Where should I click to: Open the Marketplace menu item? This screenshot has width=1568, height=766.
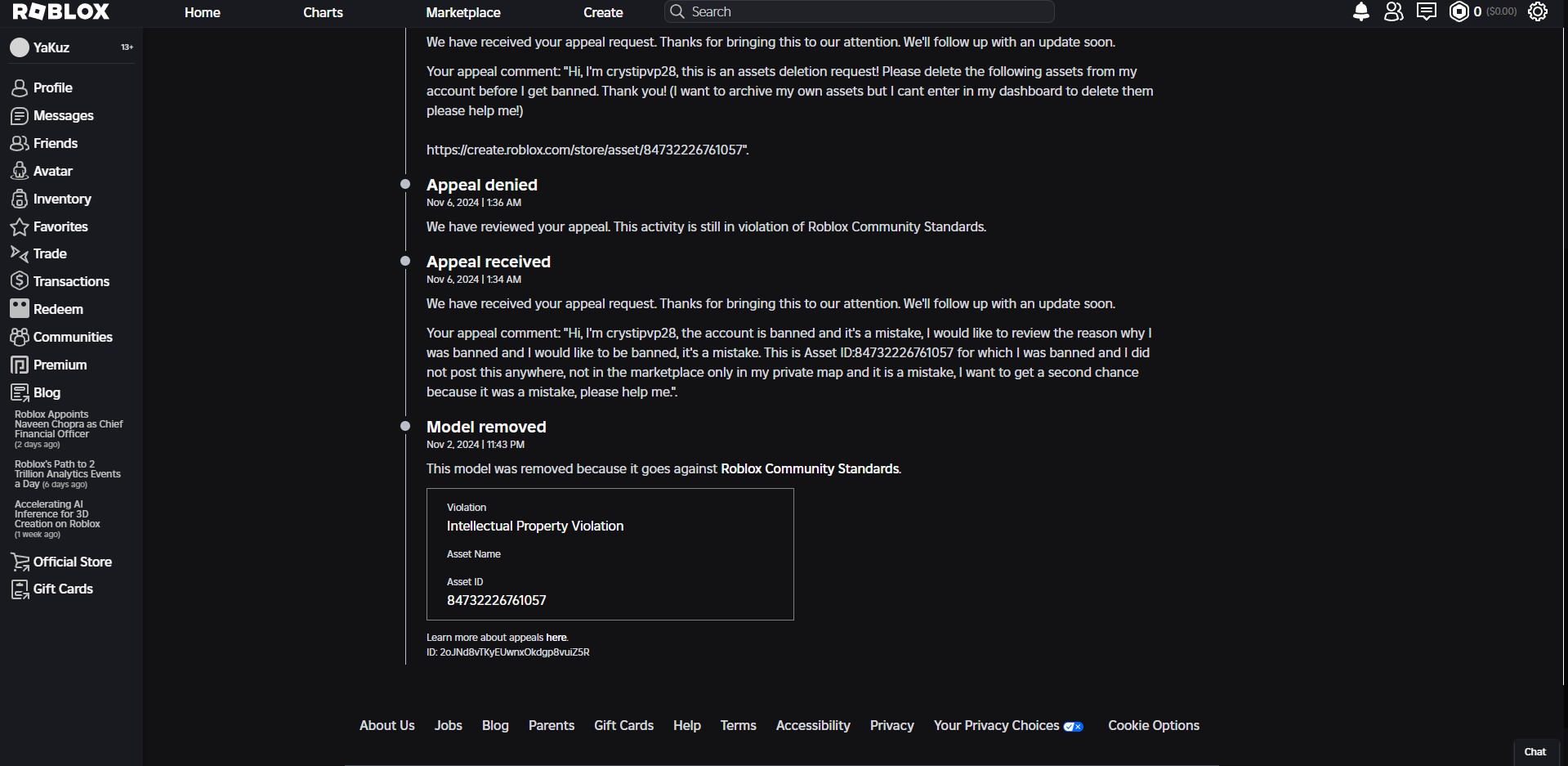462,12
